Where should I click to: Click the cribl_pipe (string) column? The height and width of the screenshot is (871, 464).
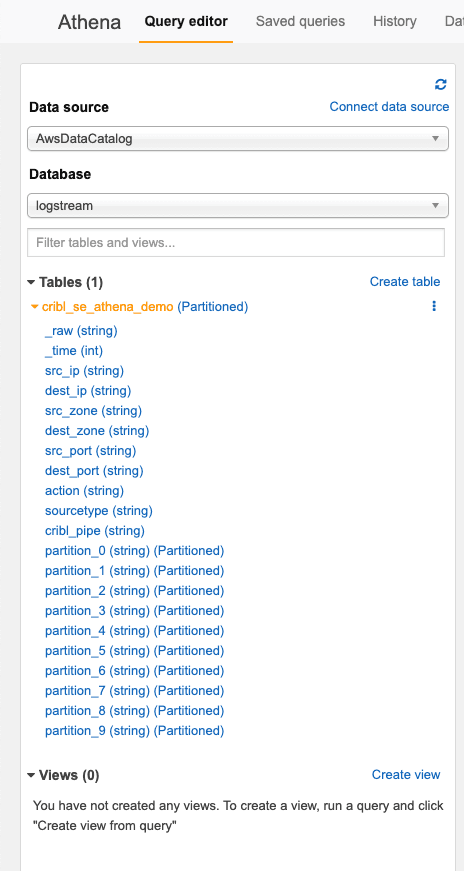(x=95, y=531)
